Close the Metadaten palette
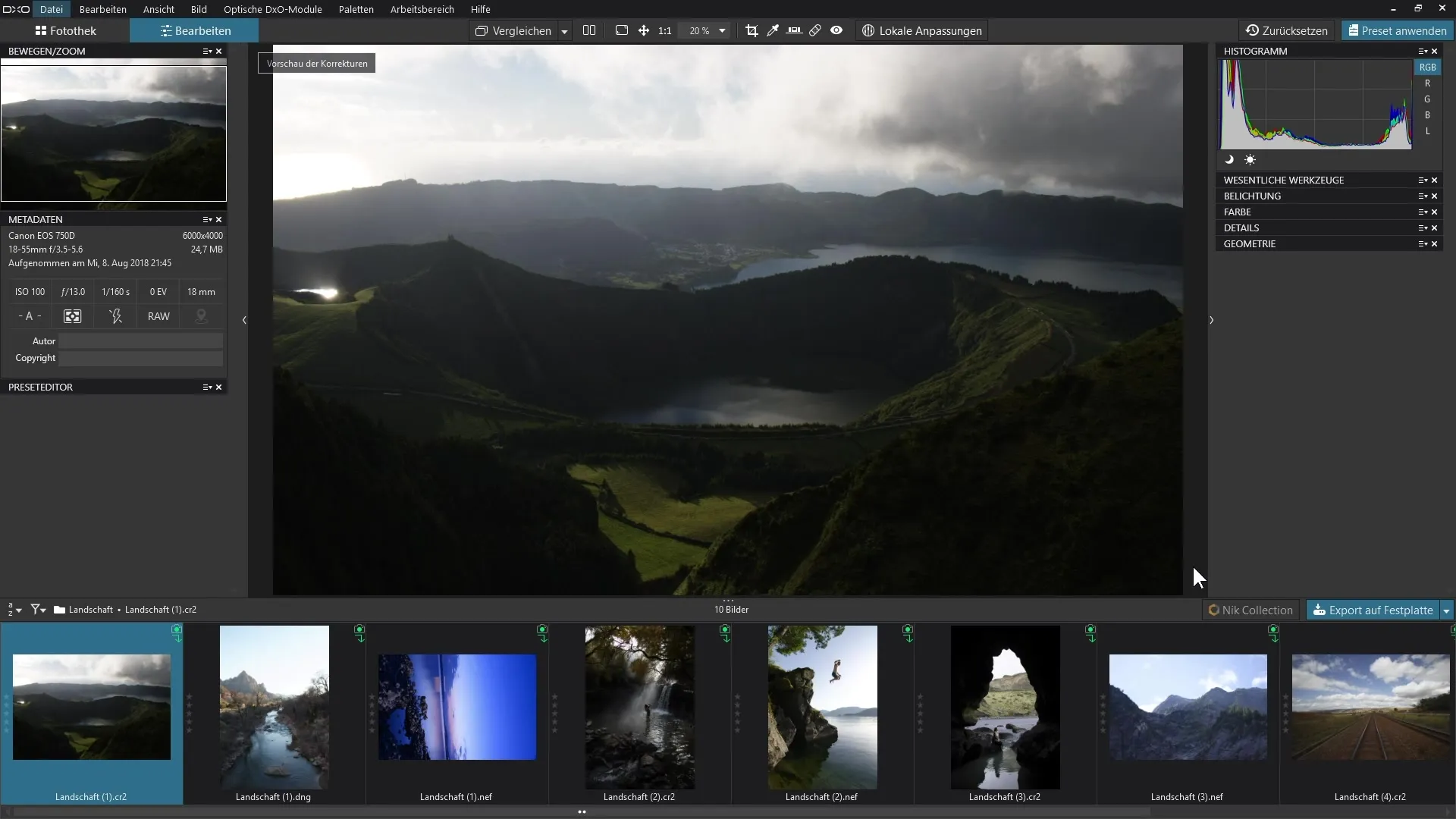The image size is (1456, 819). point(219,220)
